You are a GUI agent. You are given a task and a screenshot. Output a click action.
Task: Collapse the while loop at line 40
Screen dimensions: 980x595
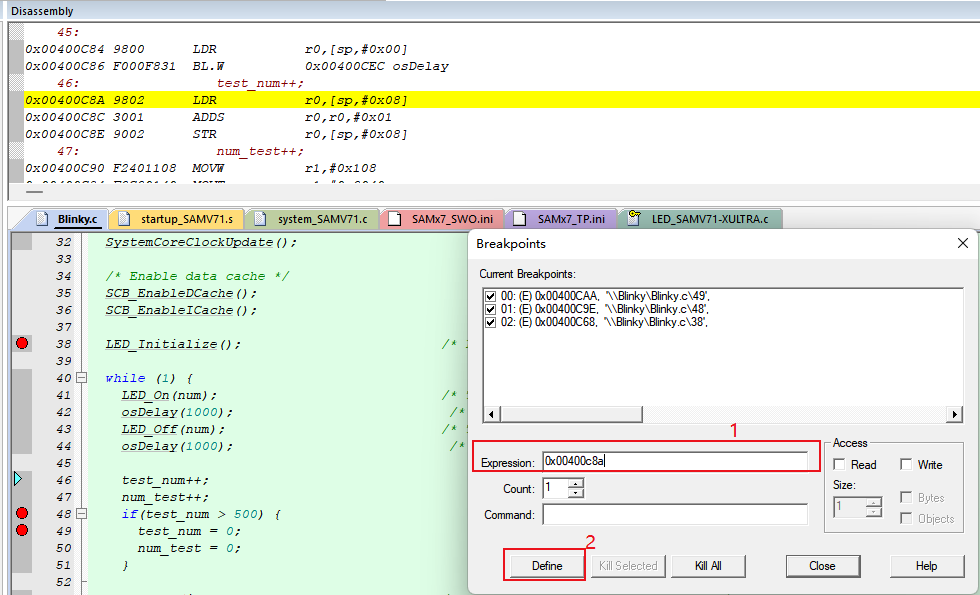coord(82,378)
